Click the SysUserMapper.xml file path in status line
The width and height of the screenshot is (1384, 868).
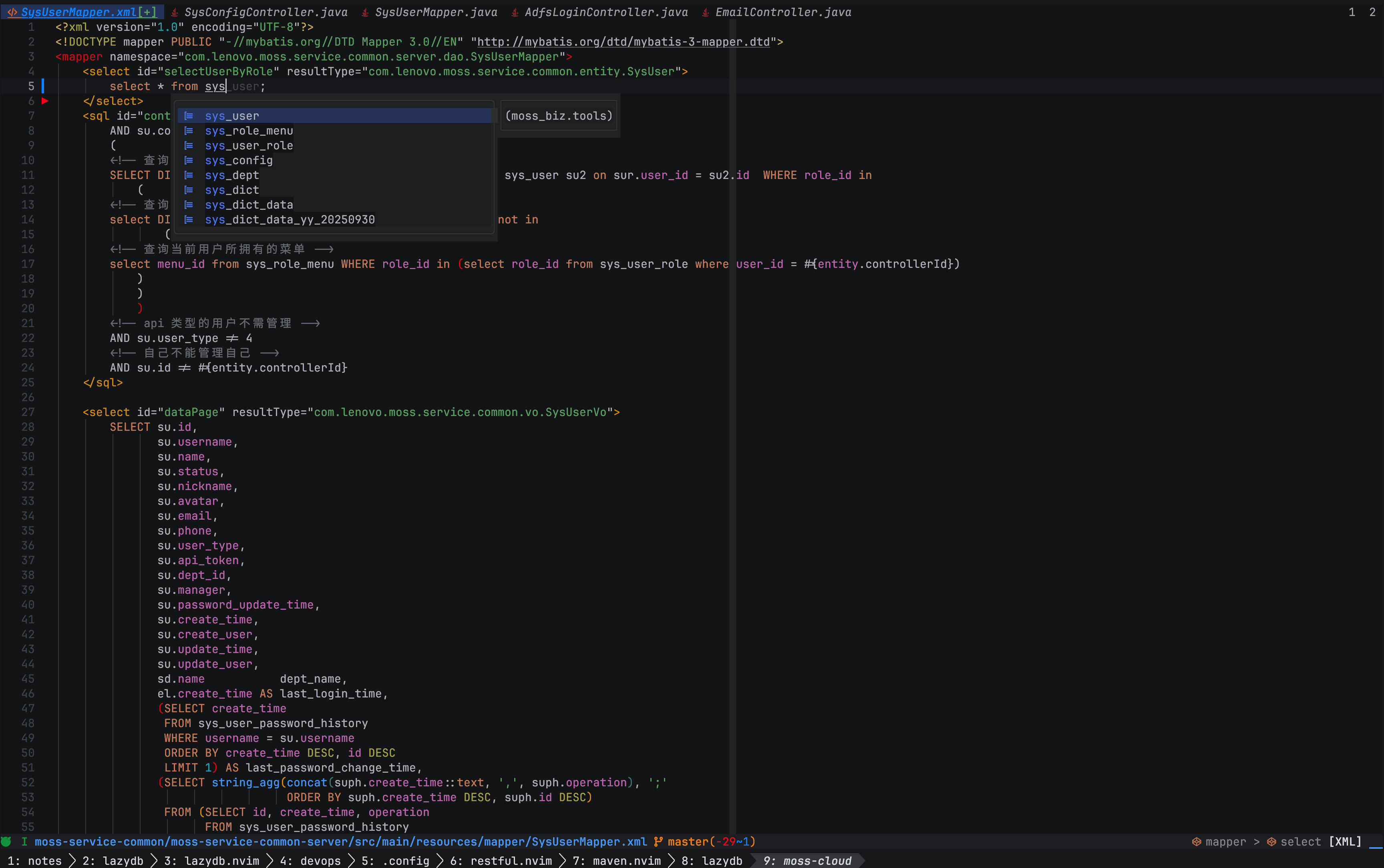click(x=340, y=842)
